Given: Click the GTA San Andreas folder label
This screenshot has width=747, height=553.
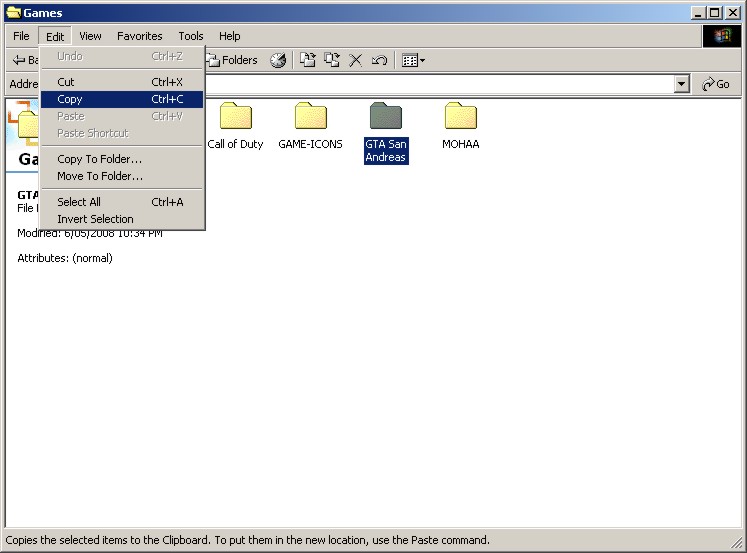Looking at the screenshot, I should pos(386,151).
